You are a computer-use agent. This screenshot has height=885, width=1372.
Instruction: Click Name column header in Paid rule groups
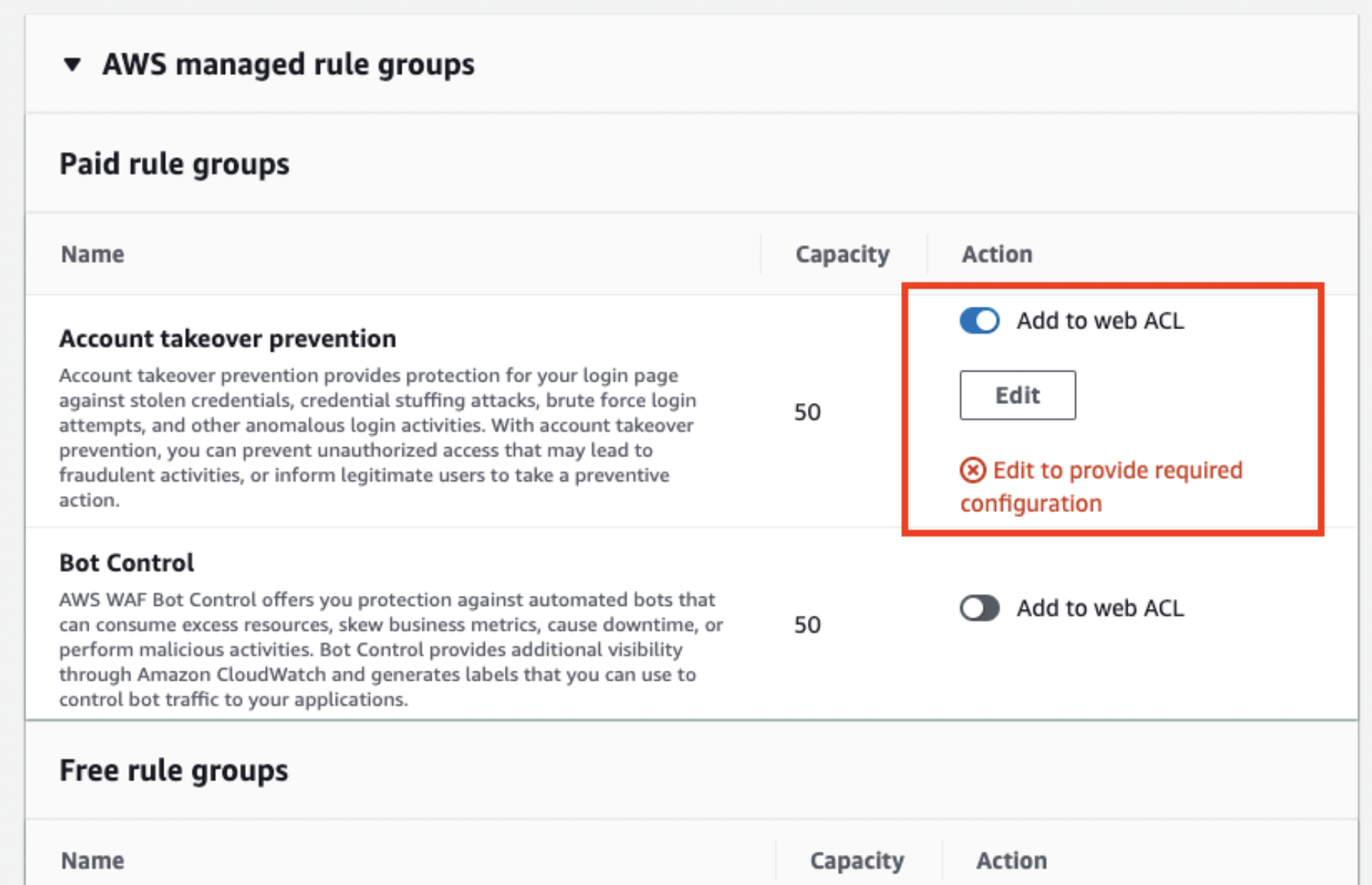(92, 254)
